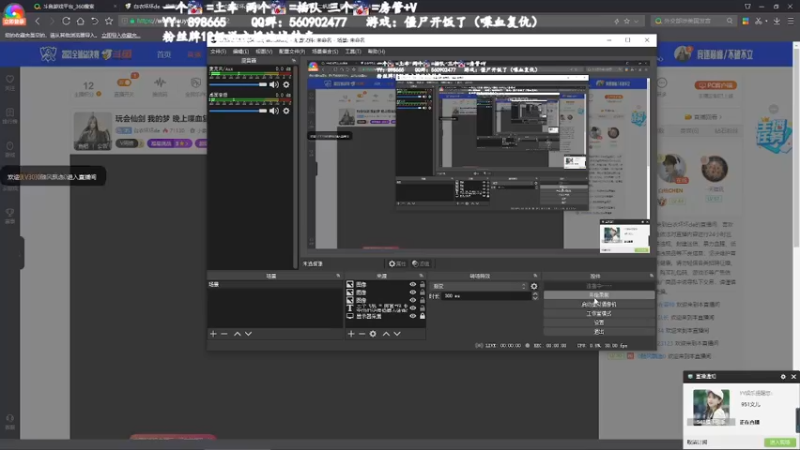Open scene transition type dropdown

(479, 286)
